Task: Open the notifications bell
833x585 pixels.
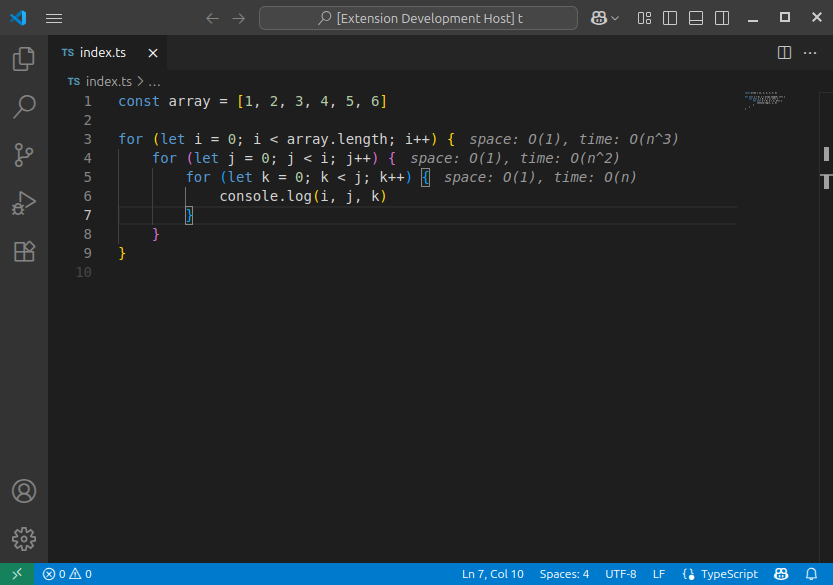Action: 811,574
